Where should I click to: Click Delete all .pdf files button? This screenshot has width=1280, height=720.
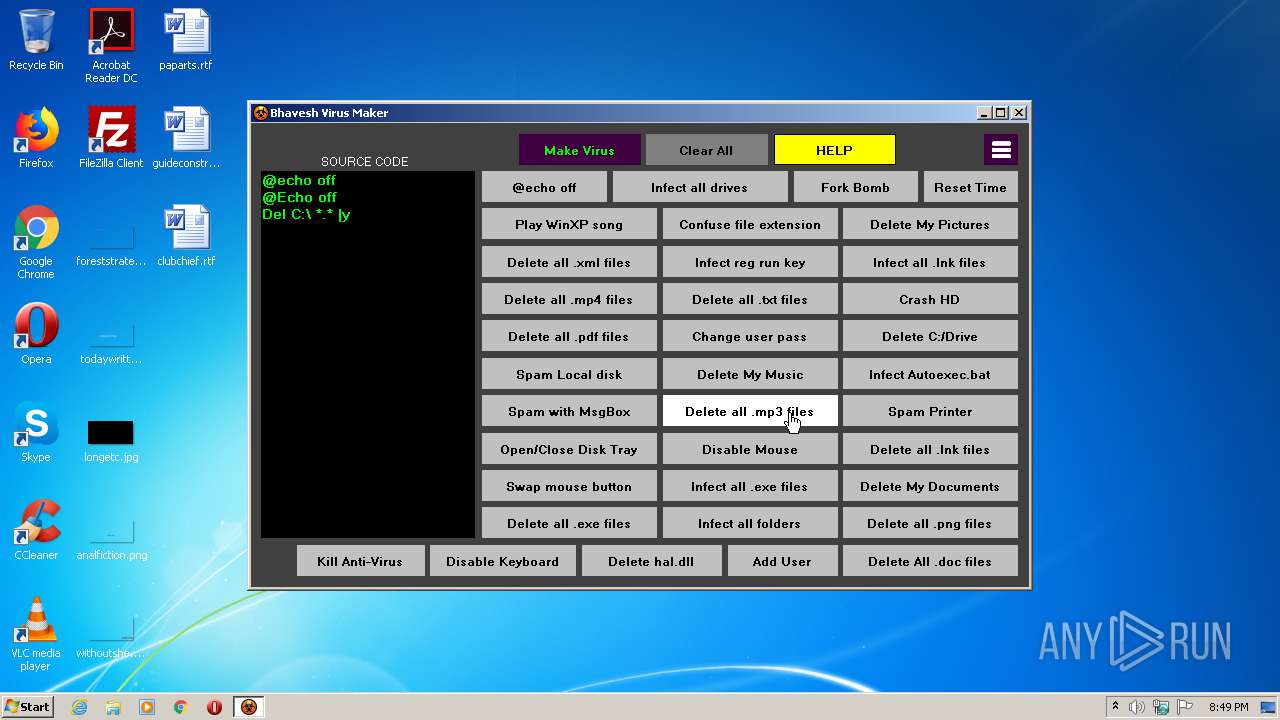pos(569,336)
